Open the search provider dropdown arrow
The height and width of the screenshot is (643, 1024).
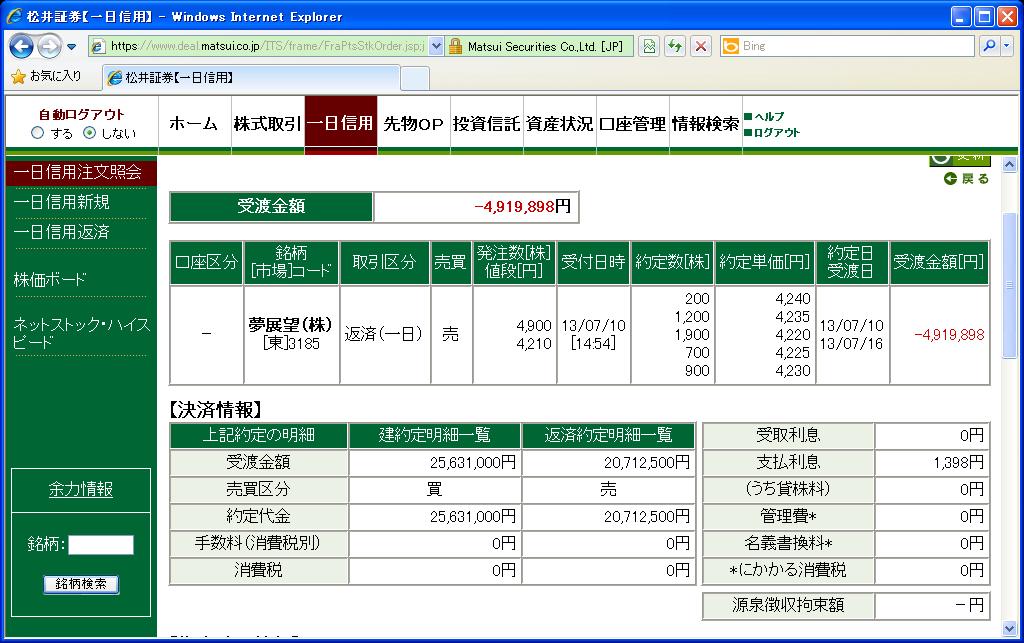[1005, 46]
